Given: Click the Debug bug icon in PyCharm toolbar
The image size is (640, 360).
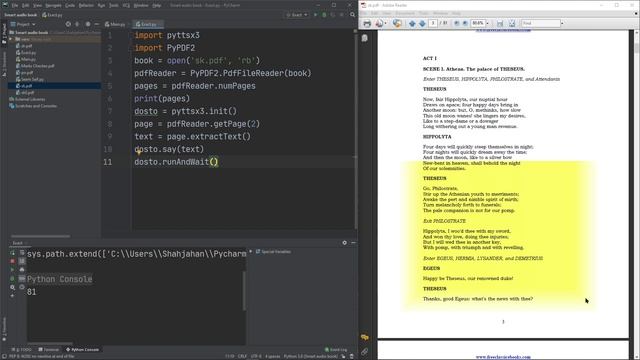Looking at the screenshot, I should 324,15.
